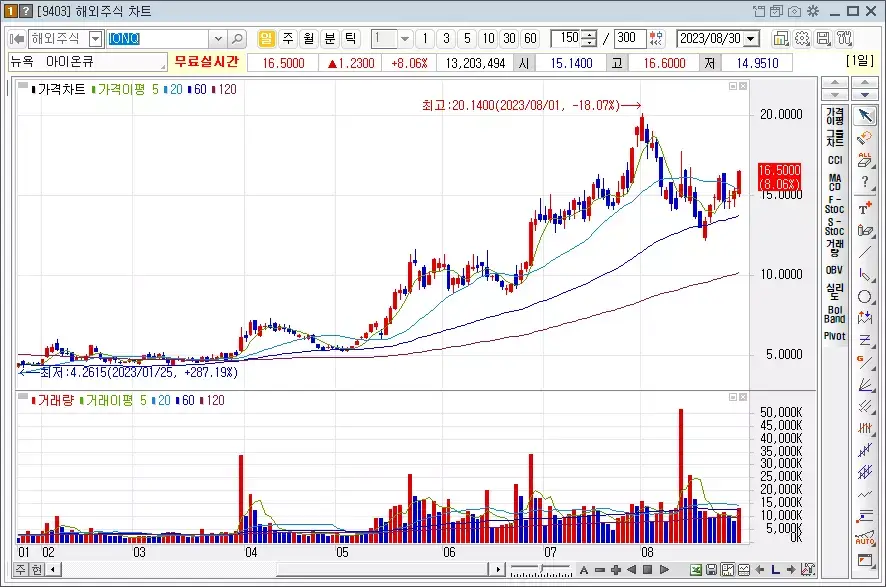Viewport: 886px width, 587px height.
Task: Add the CCI indicator
Action: [835, 160]
